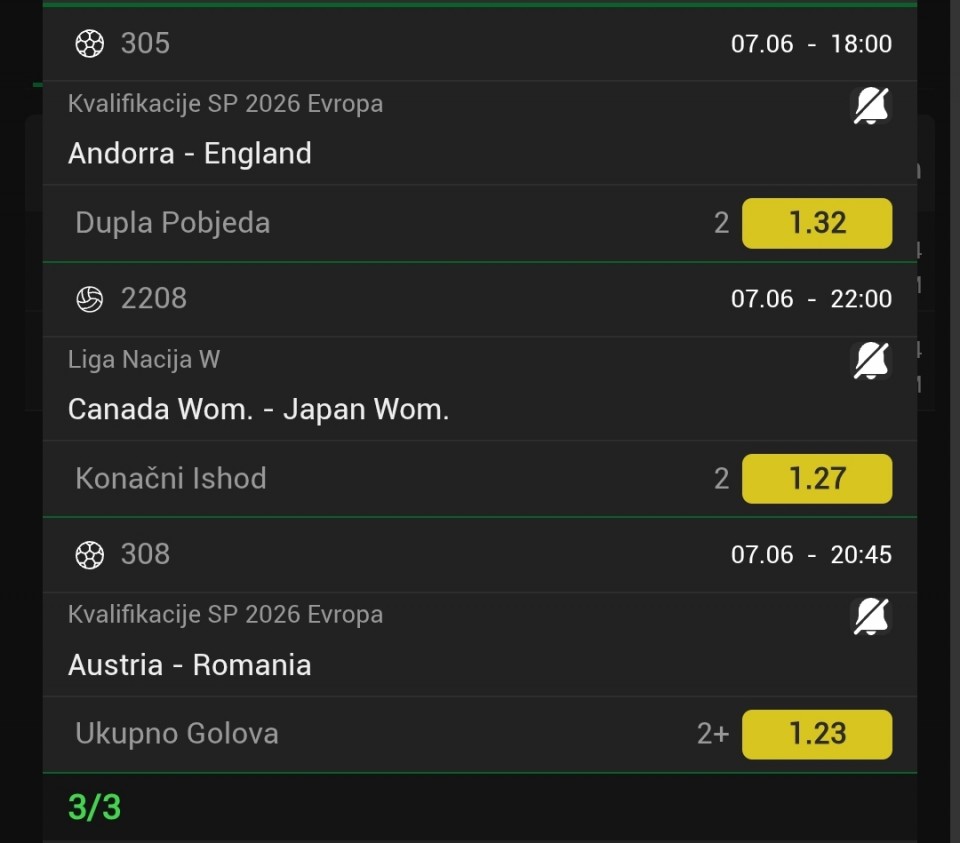Open the Austria - Romania match
The height and width of the screenshot is (843, 960).
190,665
